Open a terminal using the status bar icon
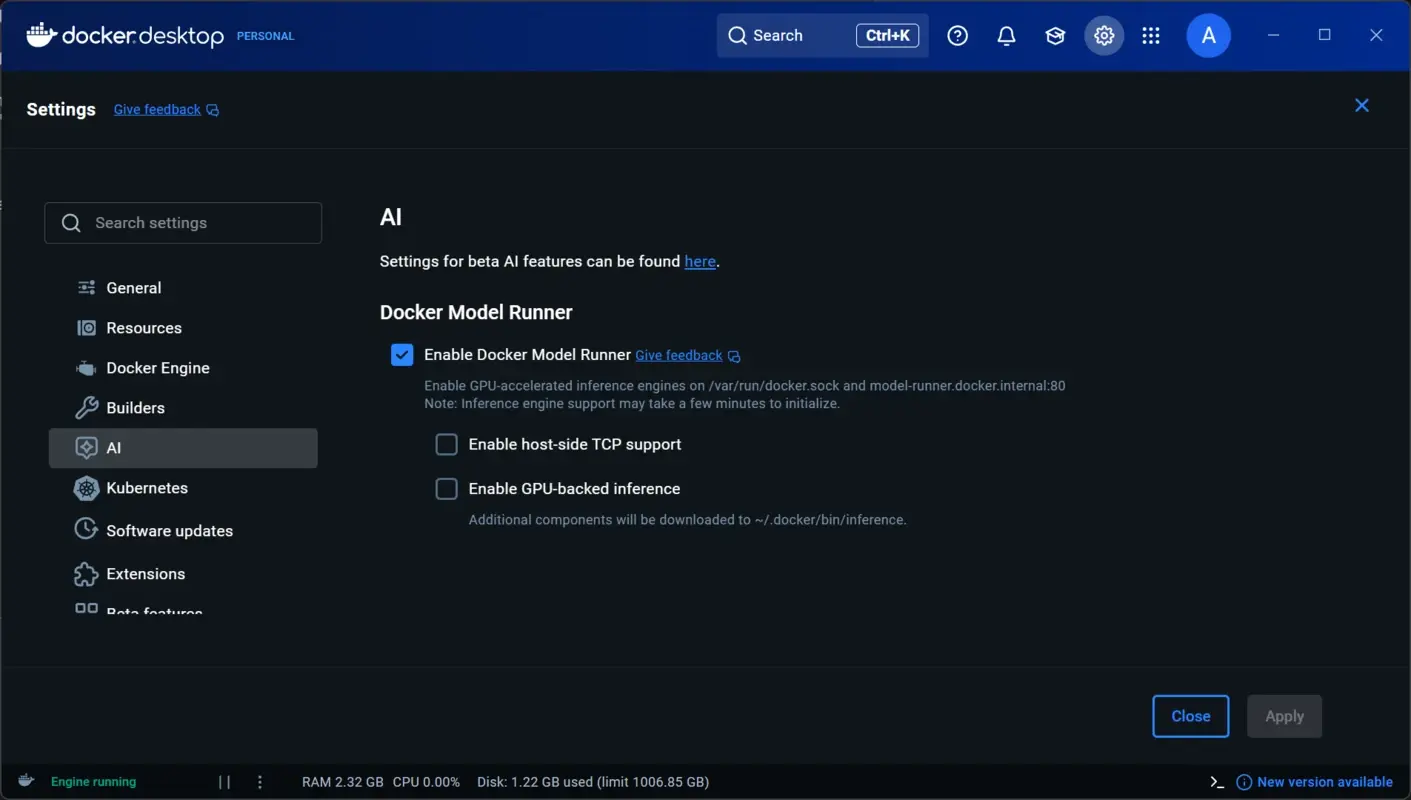 (x=1216, y=781)
